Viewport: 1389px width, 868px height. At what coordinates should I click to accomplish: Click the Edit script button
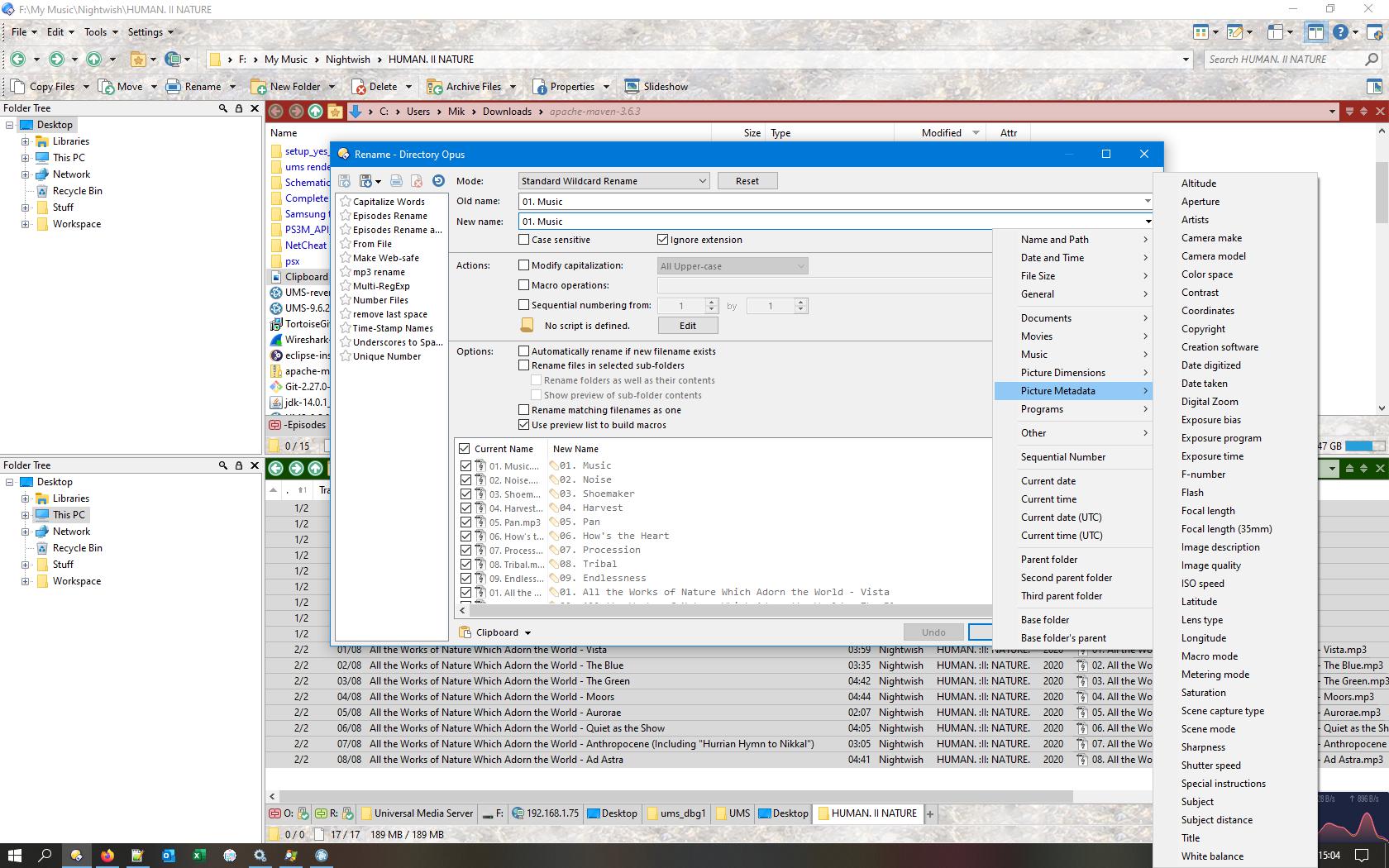pos(687,326)
